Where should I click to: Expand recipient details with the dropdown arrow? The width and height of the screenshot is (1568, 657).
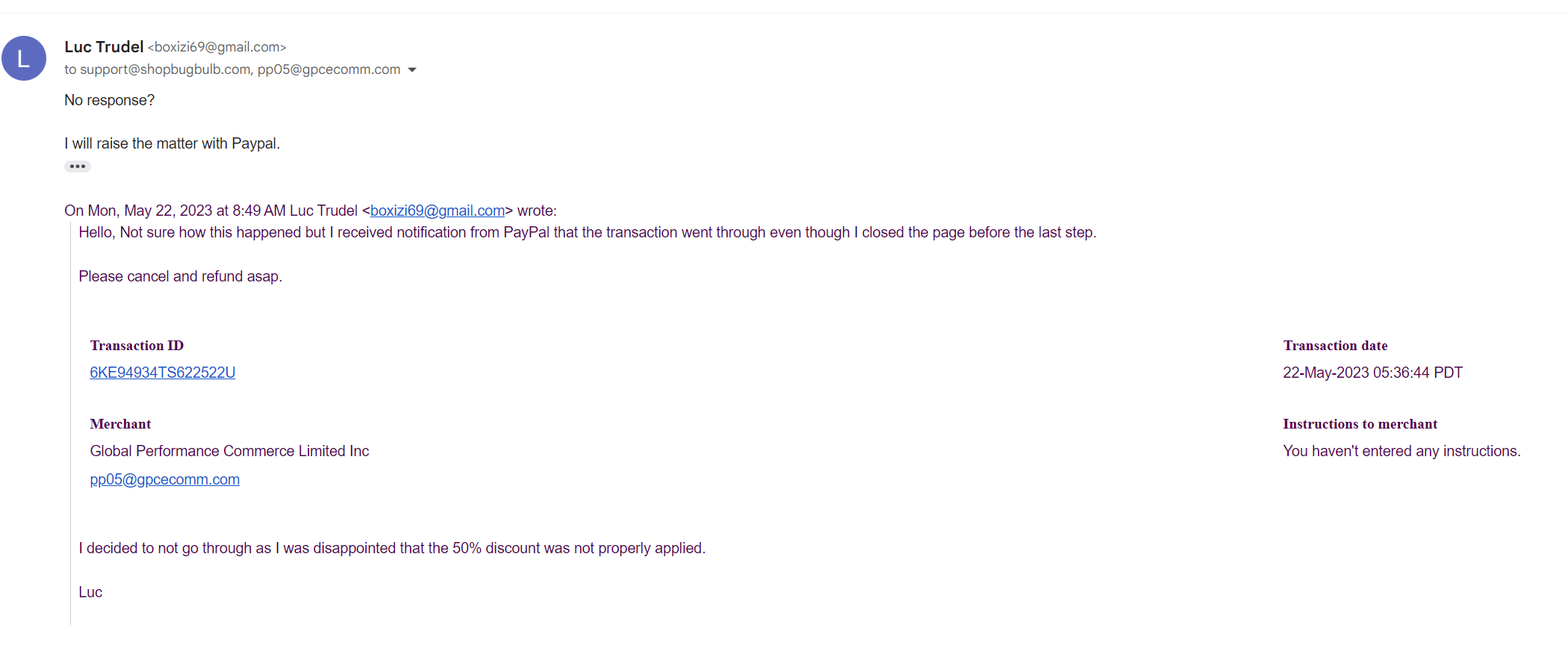tap(412, 70)
